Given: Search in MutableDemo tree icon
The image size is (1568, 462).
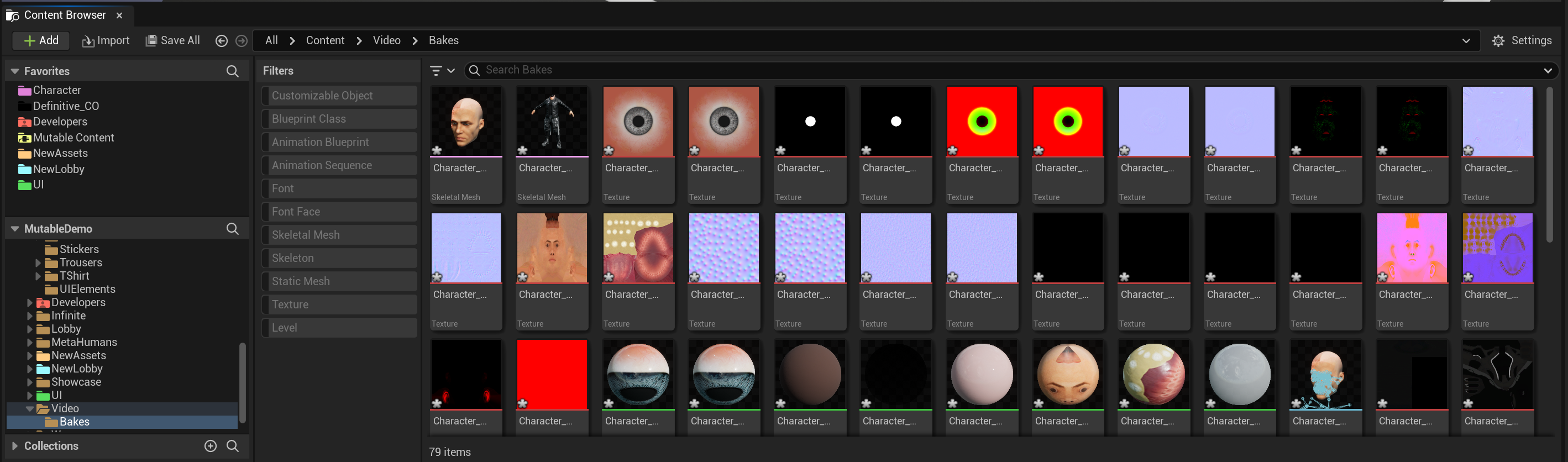Looking at the screenshot, I should pyautogui.click(x=233, y=229).
